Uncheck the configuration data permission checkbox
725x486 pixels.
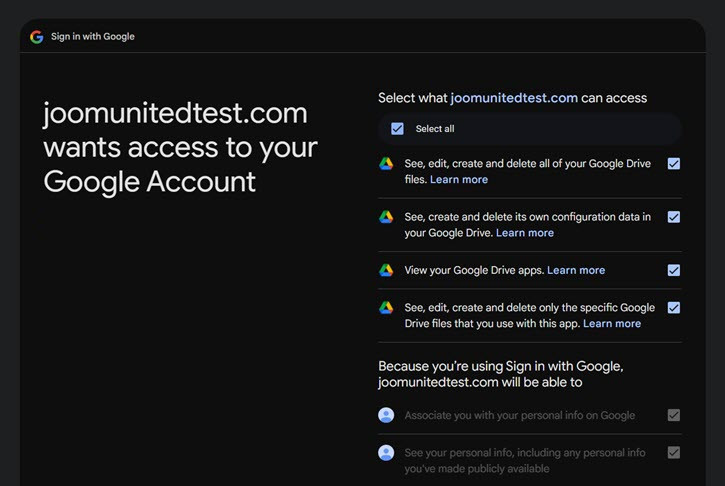(674, 217)
